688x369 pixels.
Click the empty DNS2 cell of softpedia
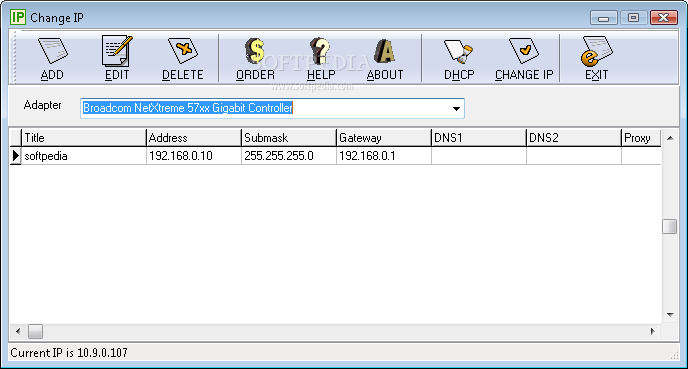[574, 156]
